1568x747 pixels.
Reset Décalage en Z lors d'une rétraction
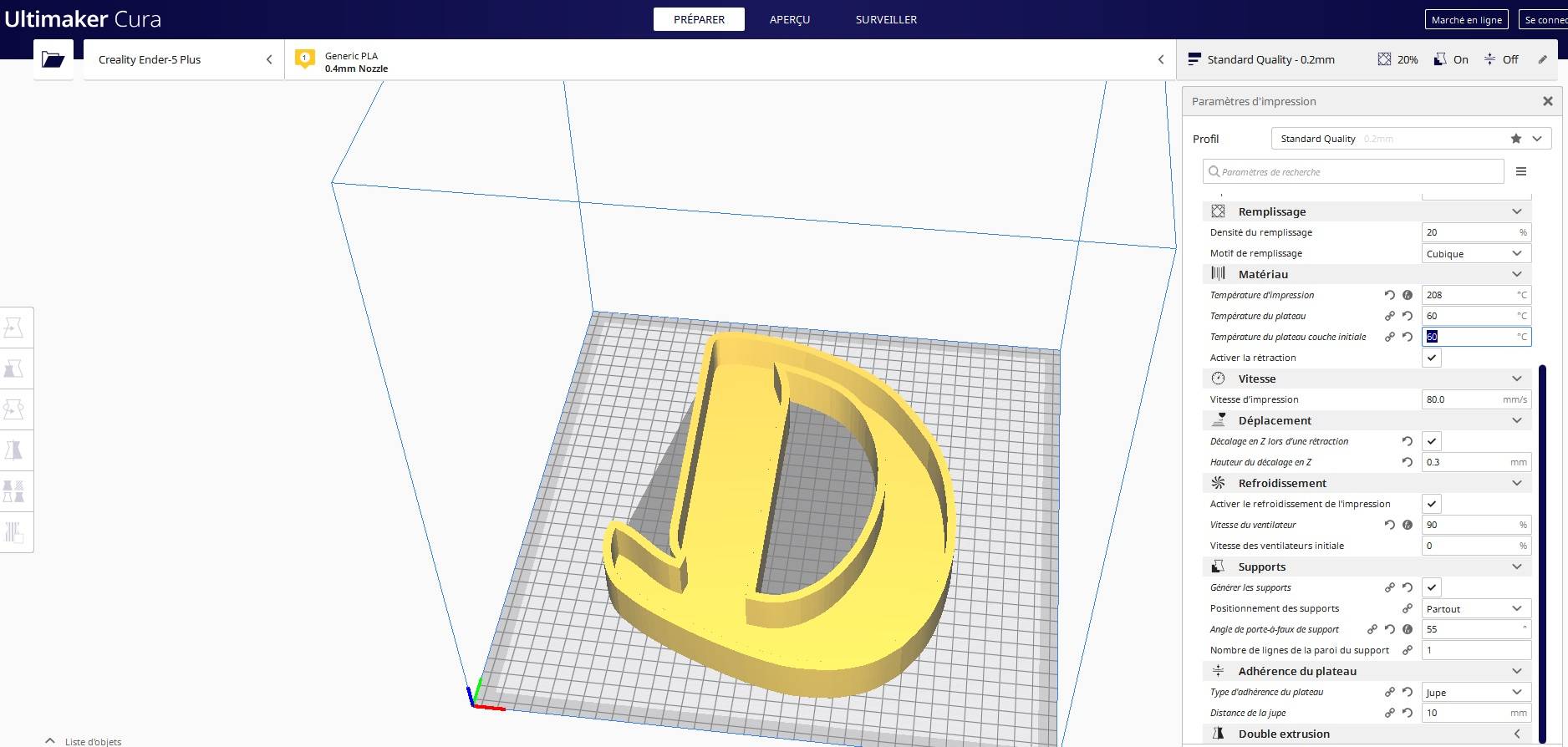click(1408, 441)
